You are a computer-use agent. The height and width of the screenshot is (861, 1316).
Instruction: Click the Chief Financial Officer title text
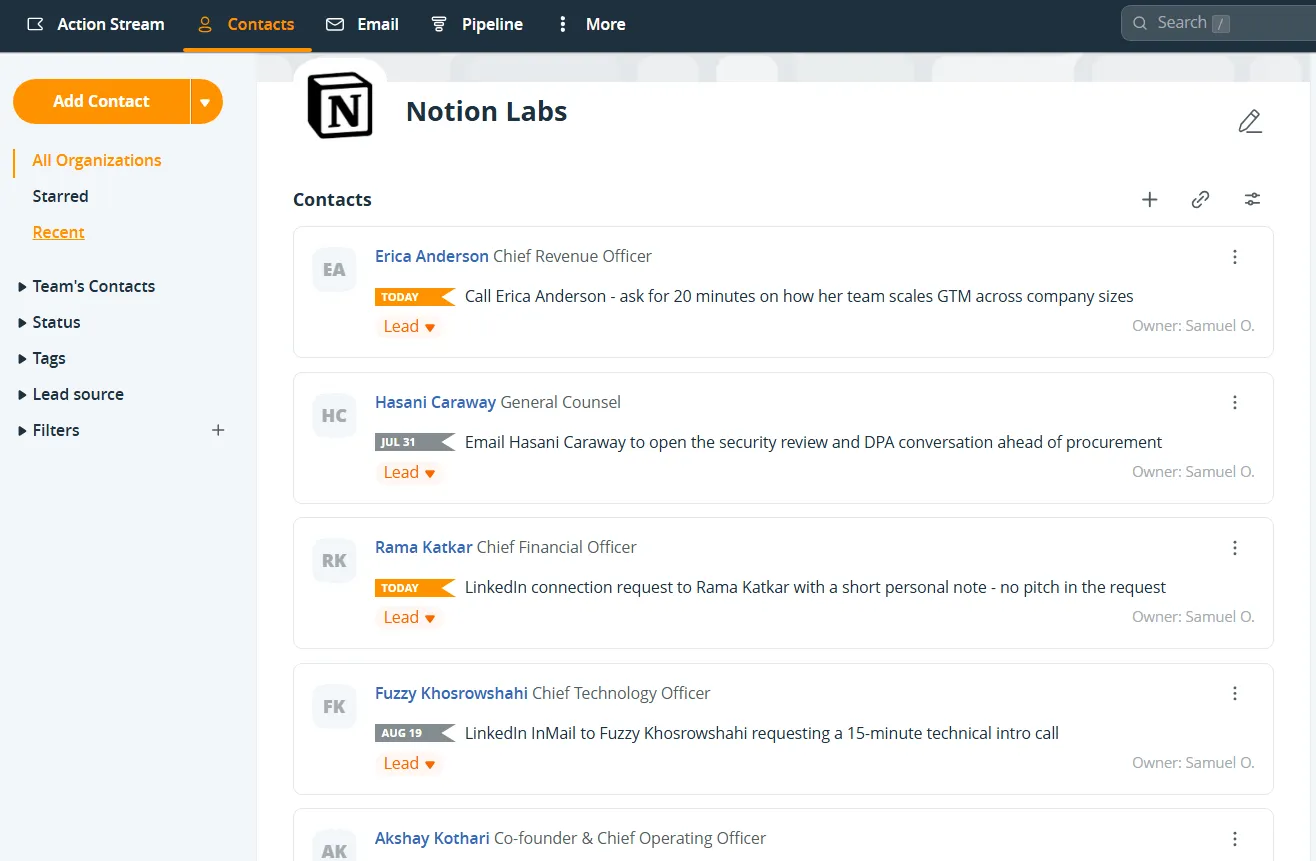point(556,547)
